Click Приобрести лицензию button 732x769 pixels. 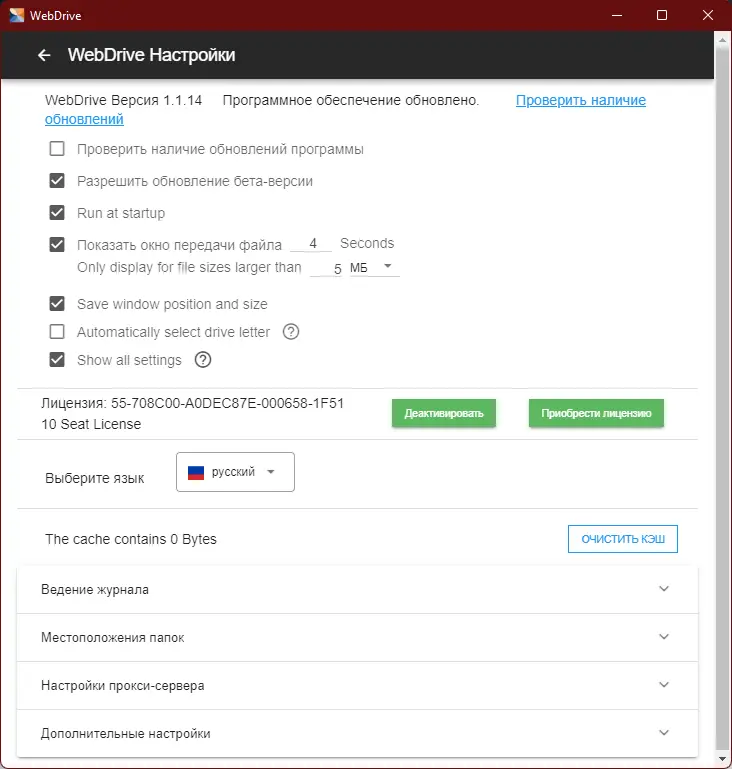click(x=596, y=413)
